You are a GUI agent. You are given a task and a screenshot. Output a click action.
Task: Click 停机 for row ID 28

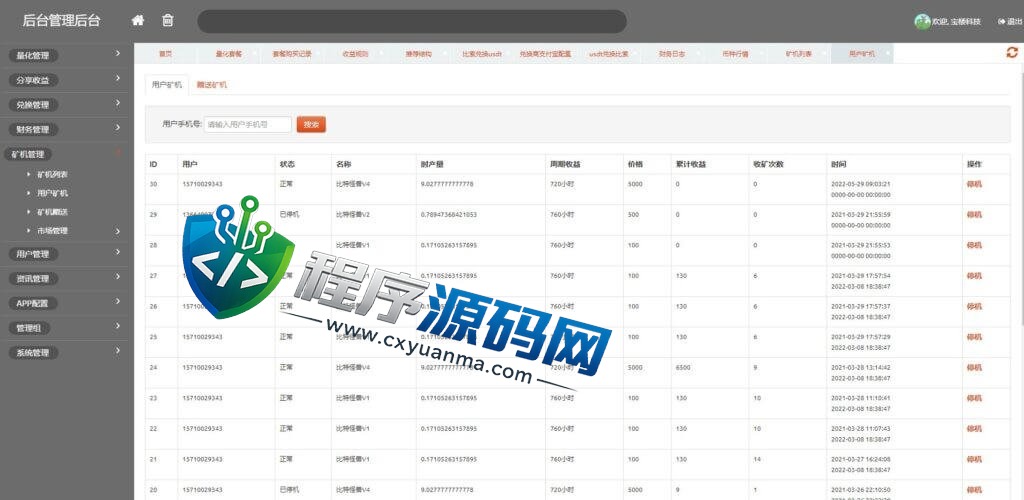(x=974, y=245)
